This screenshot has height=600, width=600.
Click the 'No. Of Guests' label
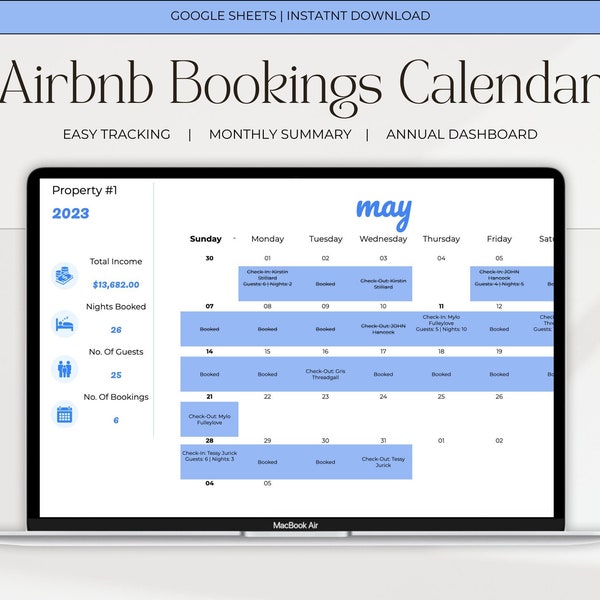click(116, 352)
